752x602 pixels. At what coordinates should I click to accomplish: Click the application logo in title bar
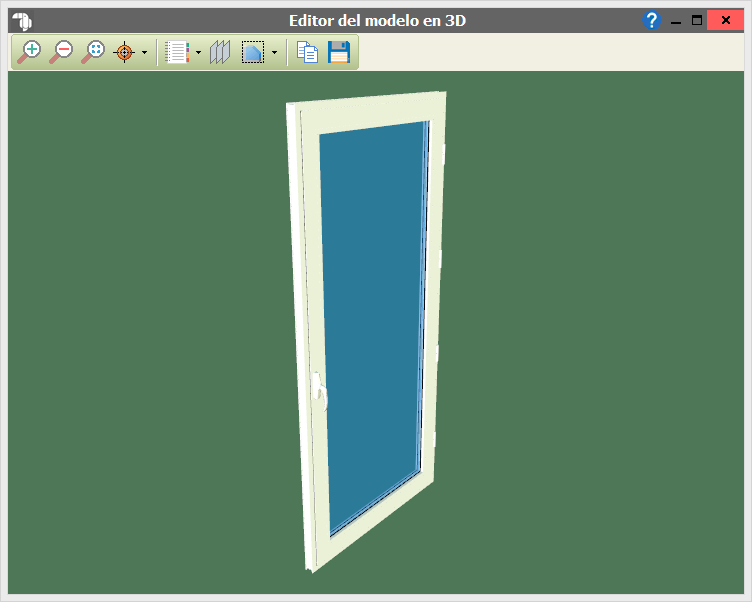point(22,21)
